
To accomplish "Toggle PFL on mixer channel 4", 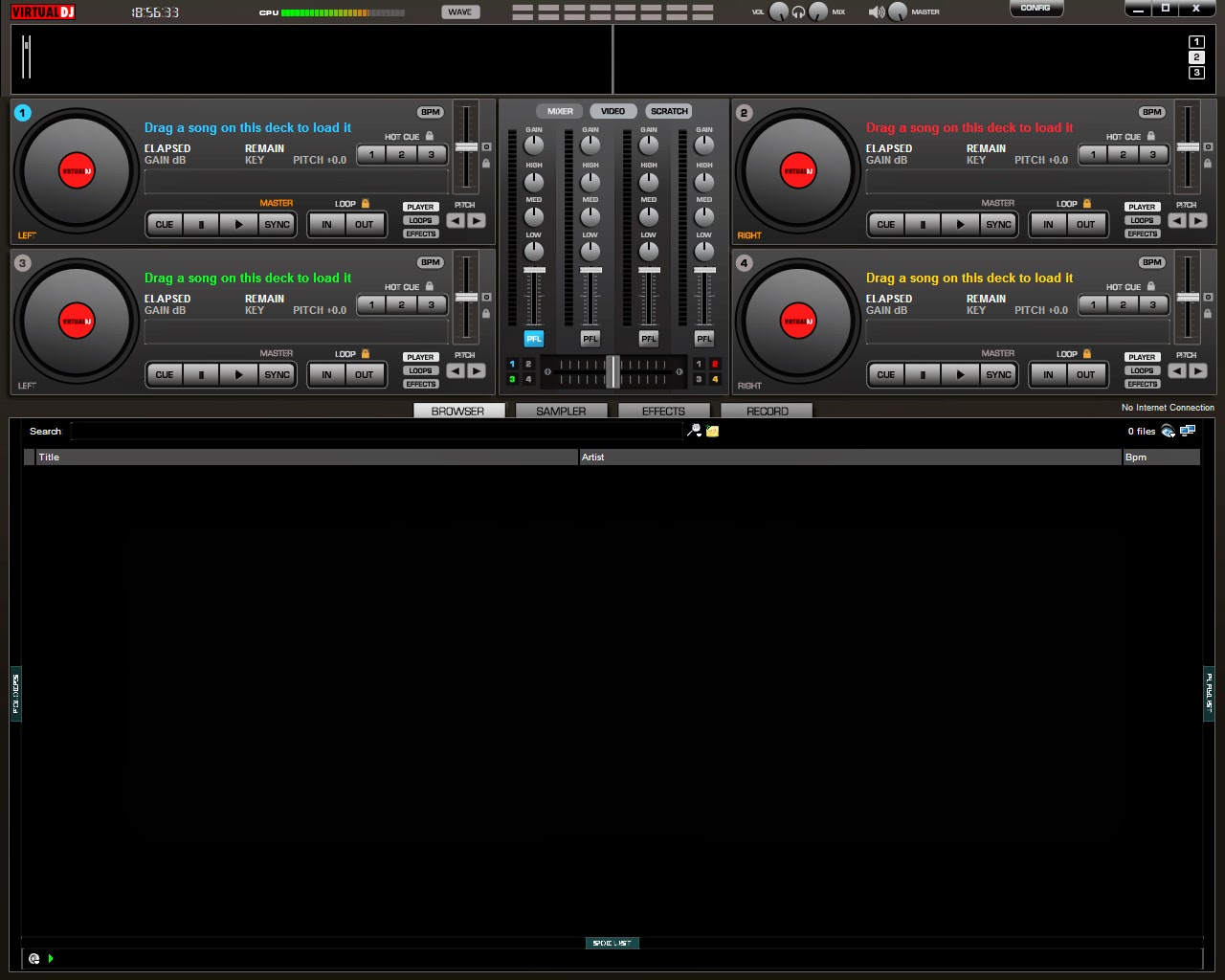I will coord(704,338).
